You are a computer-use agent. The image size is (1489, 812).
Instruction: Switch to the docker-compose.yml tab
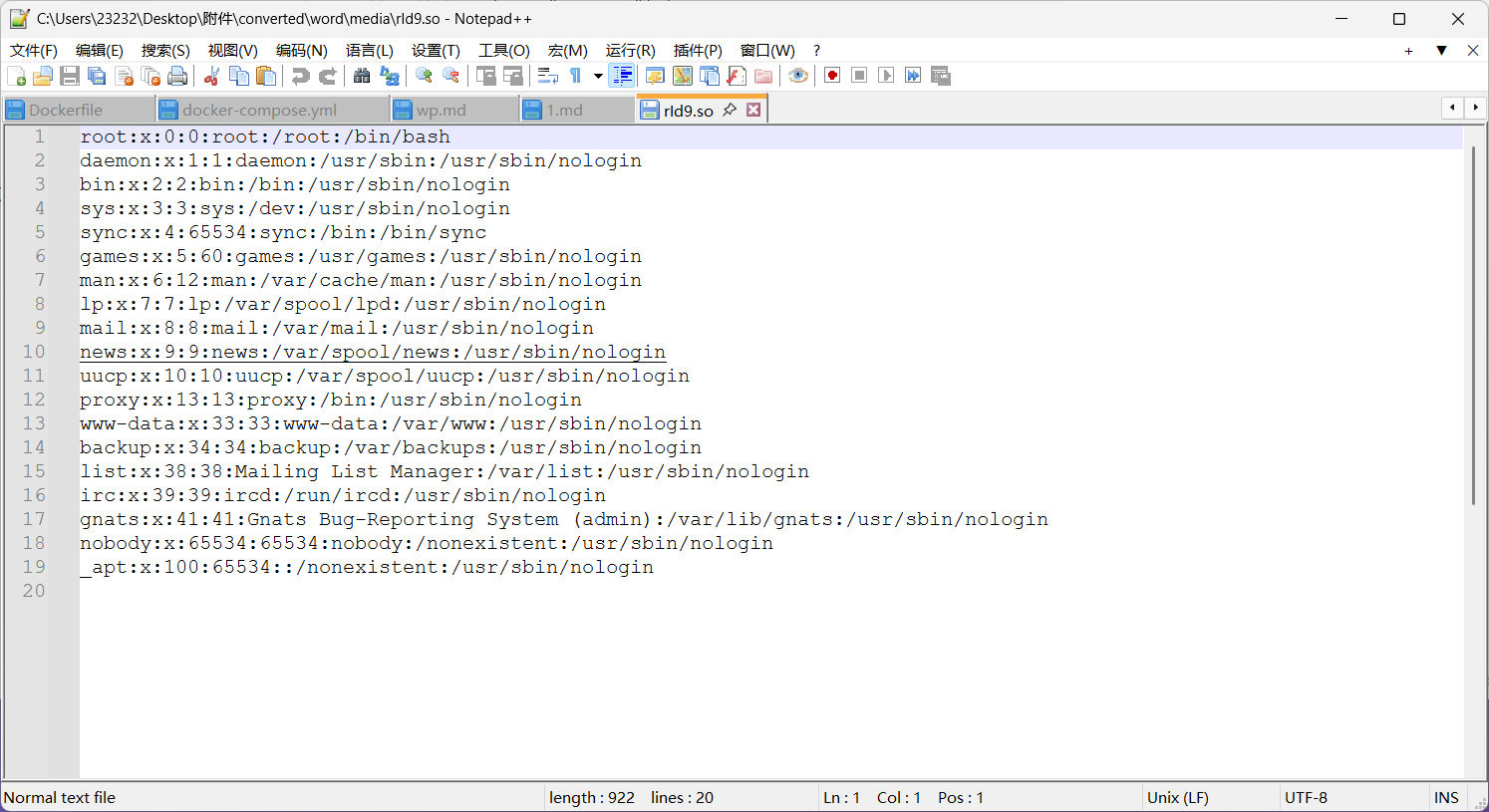click(x=259, y=110)
